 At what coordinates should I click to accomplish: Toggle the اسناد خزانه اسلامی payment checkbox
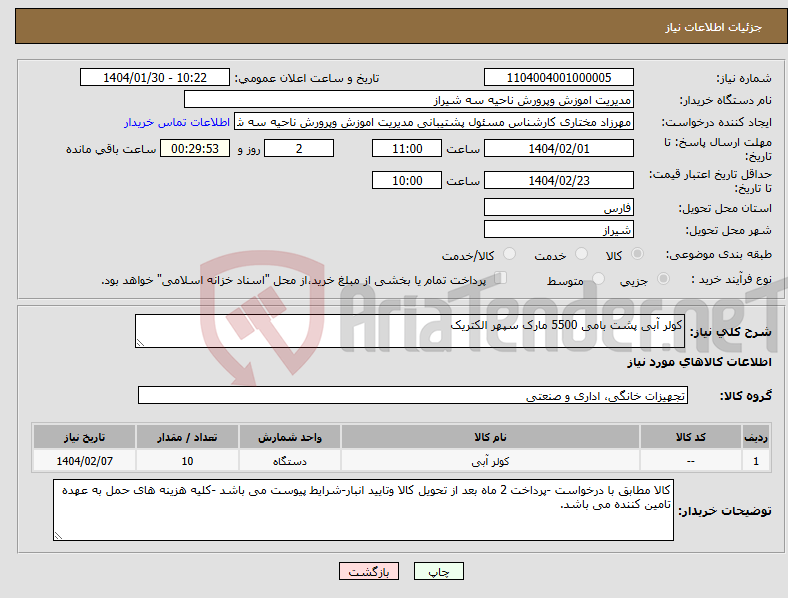click(501, 278)
